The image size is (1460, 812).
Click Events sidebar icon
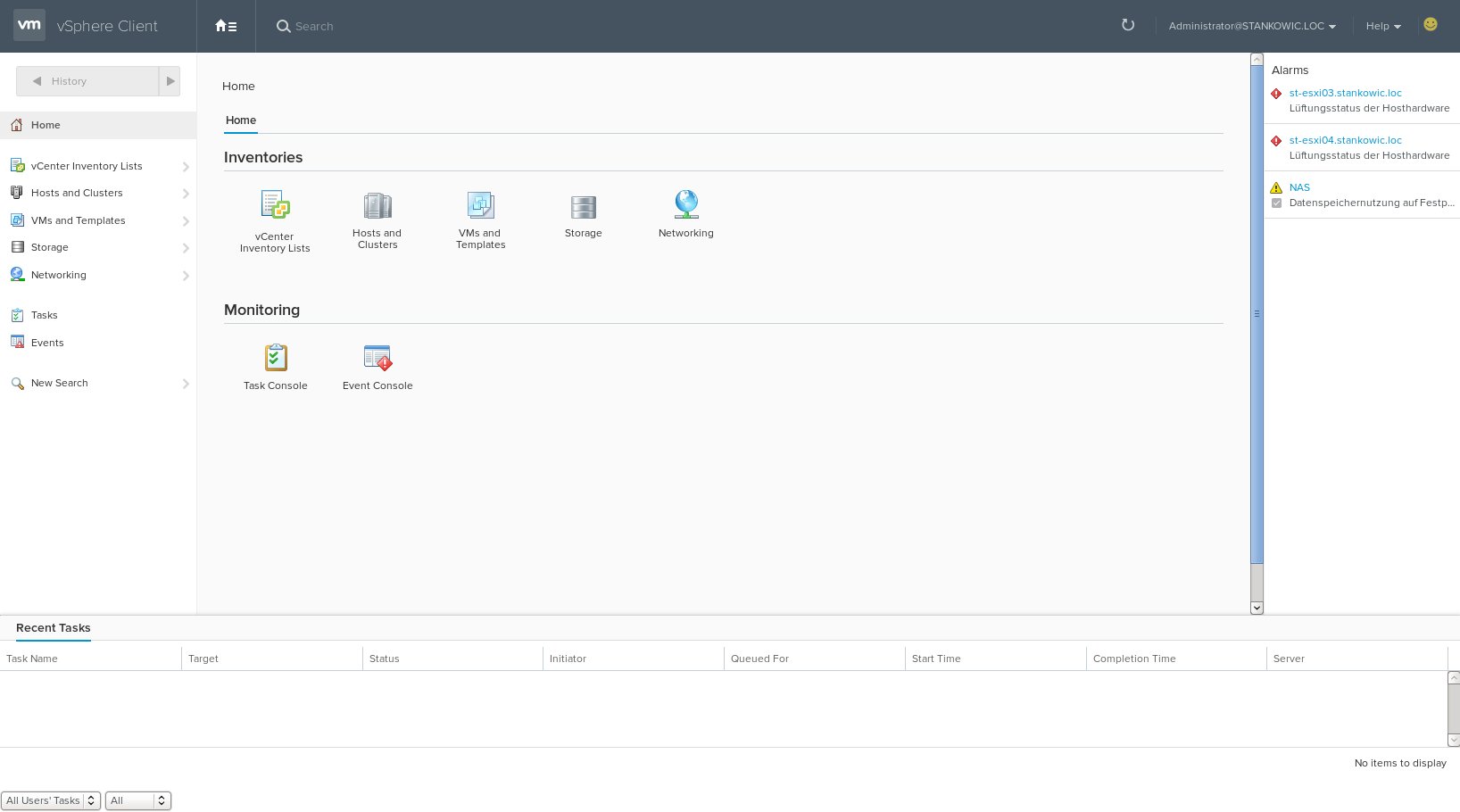click(17, 342)
